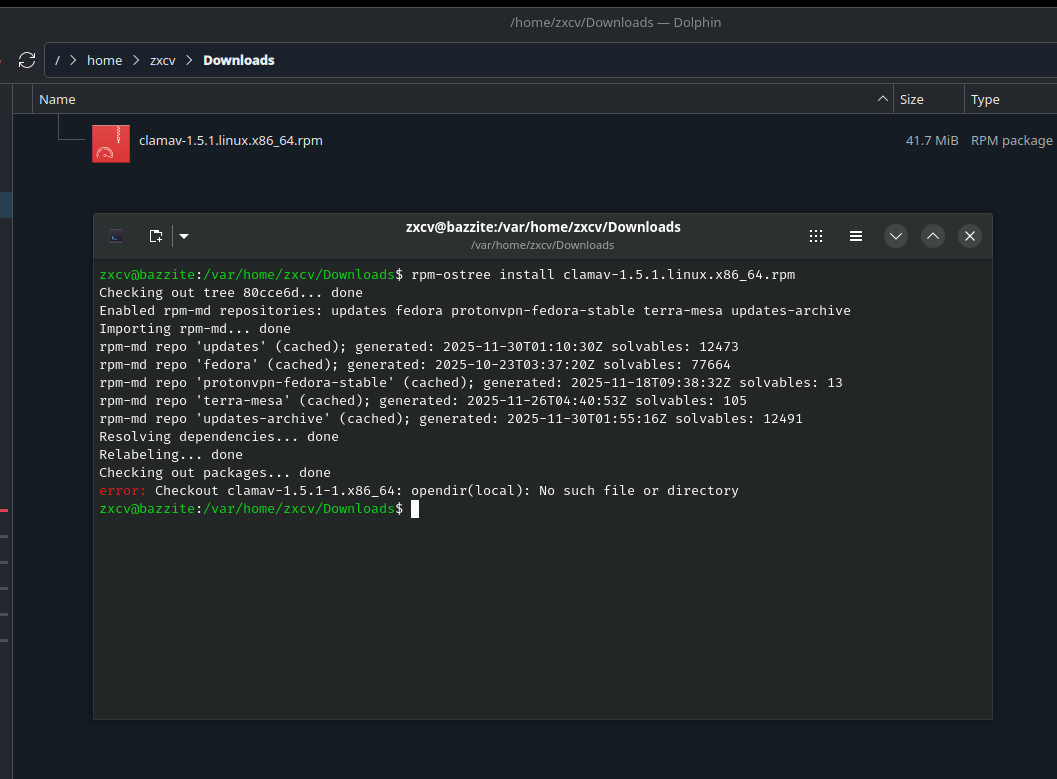
Task: Refresh the Downloads folder view
Action: pos(27,60)
